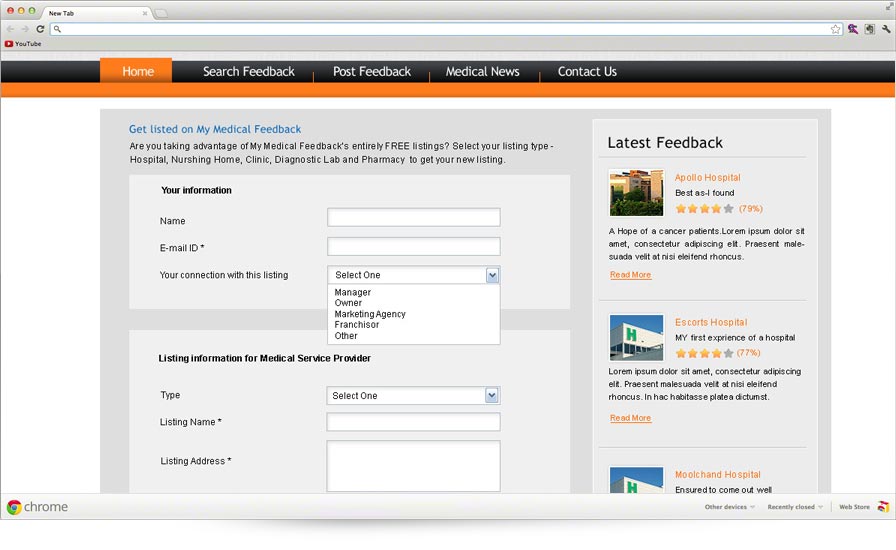Expand the connection with listing dropdown
Image resolution: width=896 pixels, height=550 pixels.
(492, 275)
